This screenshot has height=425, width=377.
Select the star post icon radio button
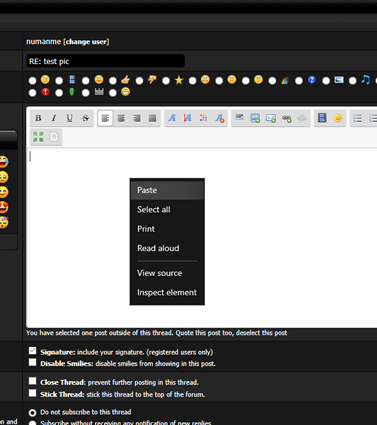pyautogui.click(x=166, y=81)
